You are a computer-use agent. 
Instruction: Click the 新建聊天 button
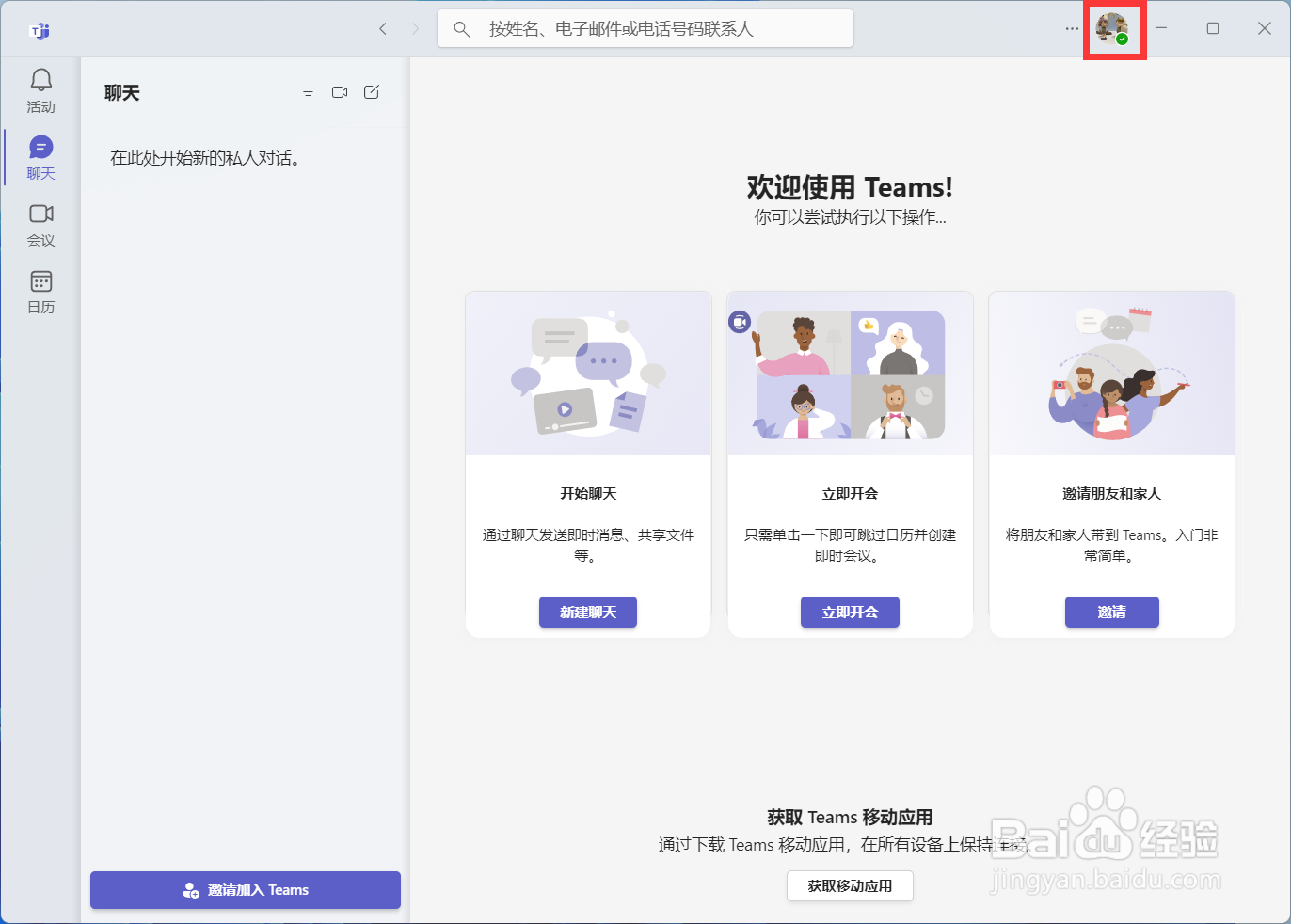(x=588, y=613)
